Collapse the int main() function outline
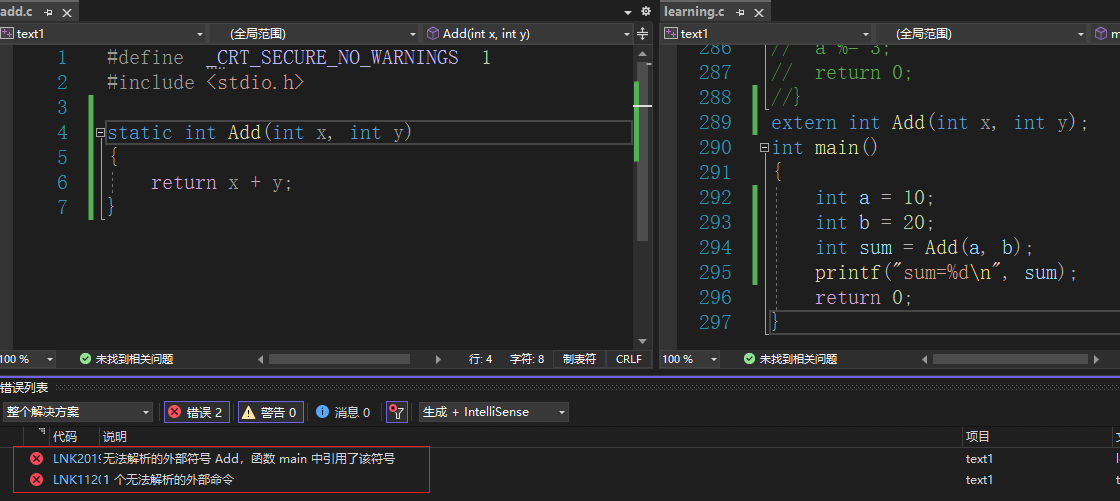Screen dimensions: 1120x501 pyautogui.click(x=764, y=148)
